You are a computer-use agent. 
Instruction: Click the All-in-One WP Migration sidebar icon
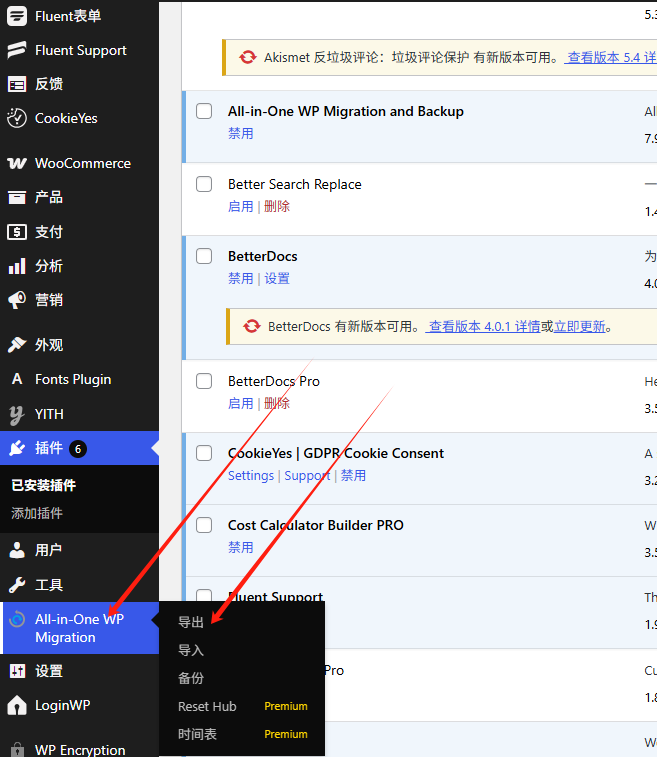(17, 619)
